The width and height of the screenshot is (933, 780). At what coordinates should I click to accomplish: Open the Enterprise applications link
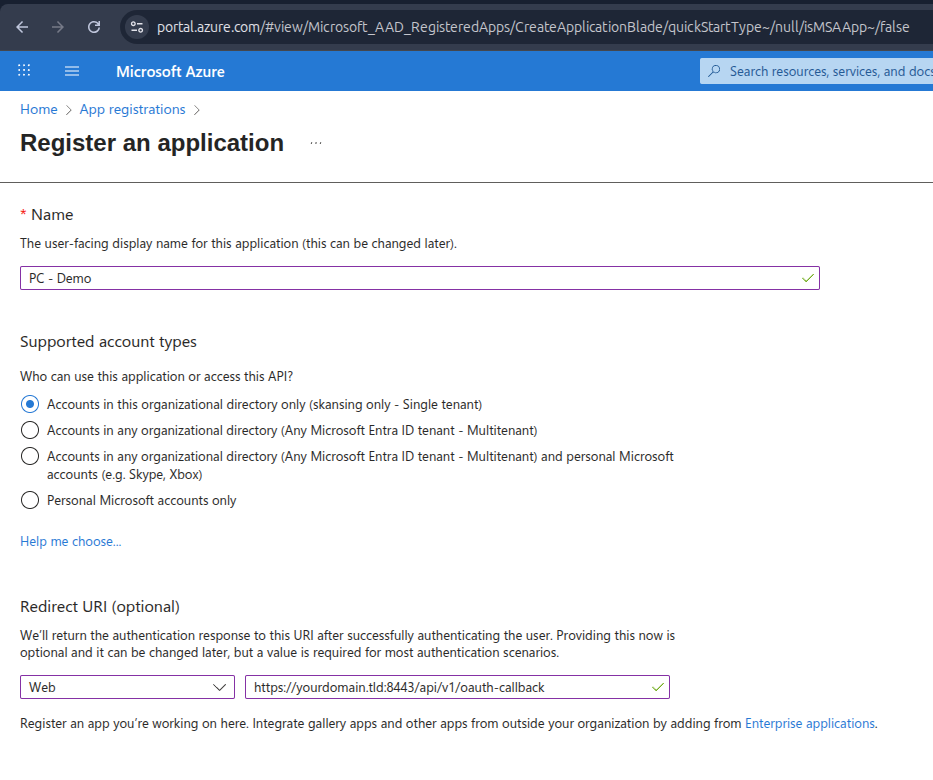[x=810, y=723]
